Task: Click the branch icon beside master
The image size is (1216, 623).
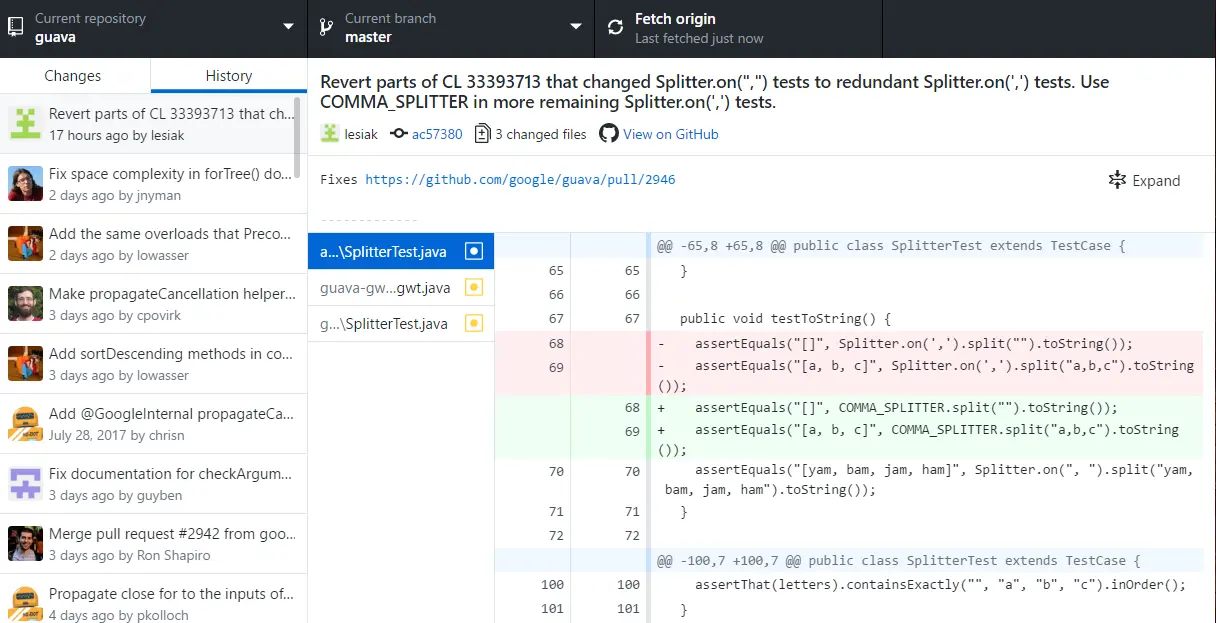Action: click(x=325, y=28)
